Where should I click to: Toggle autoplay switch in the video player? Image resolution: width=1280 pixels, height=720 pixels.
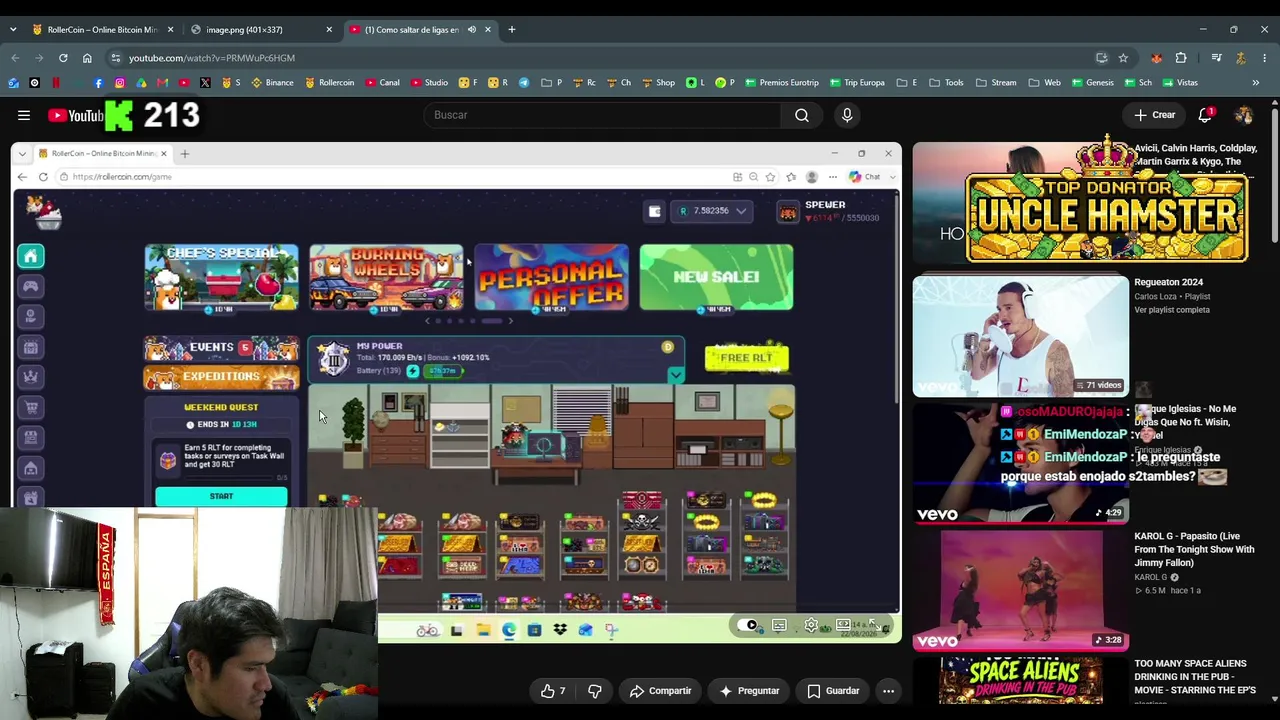click(x=748, y=626)
